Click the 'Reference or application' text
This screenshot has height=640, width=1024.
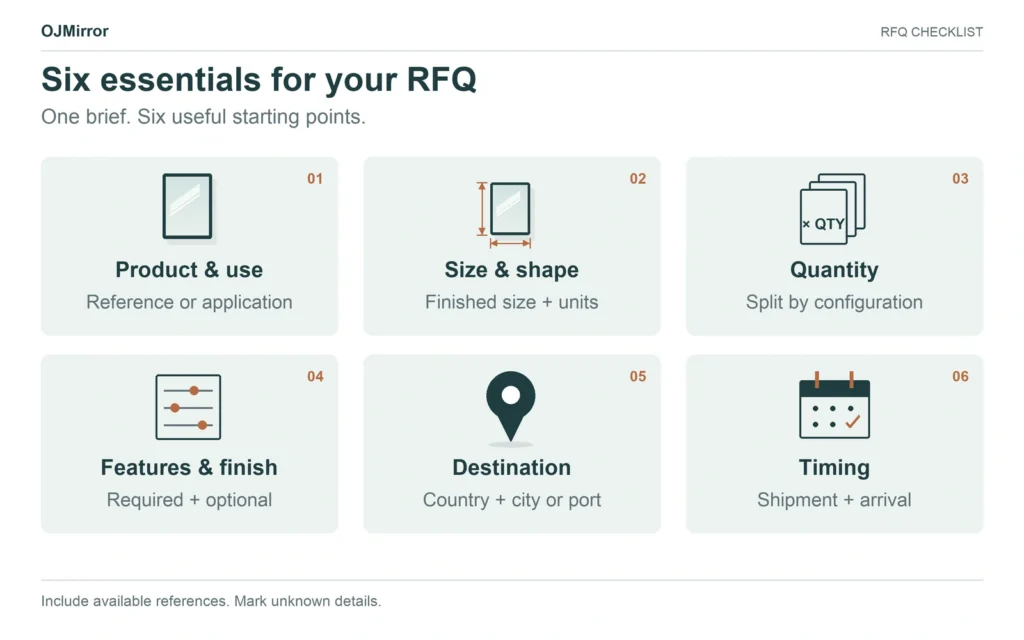(189, 302)
